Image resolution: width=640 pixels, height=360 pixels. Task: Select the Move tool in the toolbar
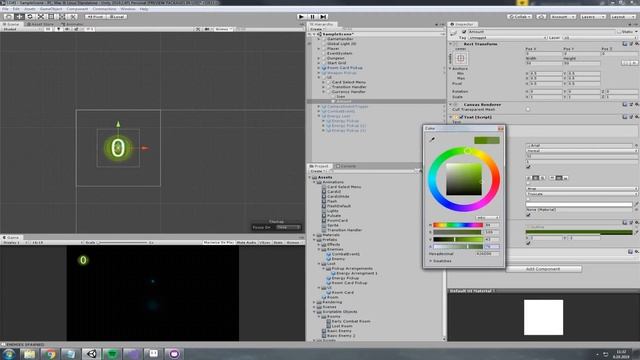[19, 17]
